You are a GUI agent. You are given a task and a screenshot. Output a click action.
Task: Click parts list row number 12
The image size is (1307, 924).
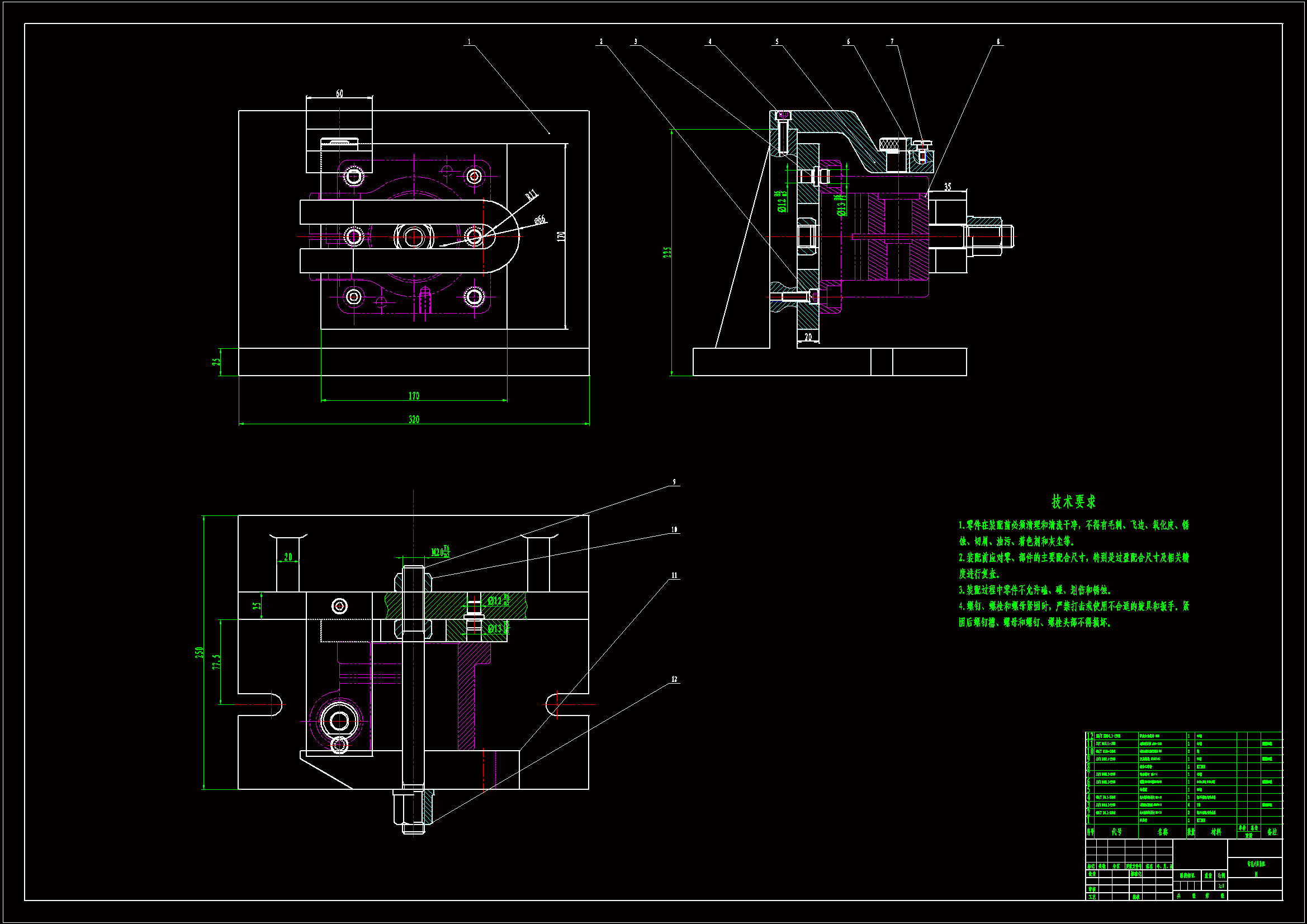pos(1090,736)
